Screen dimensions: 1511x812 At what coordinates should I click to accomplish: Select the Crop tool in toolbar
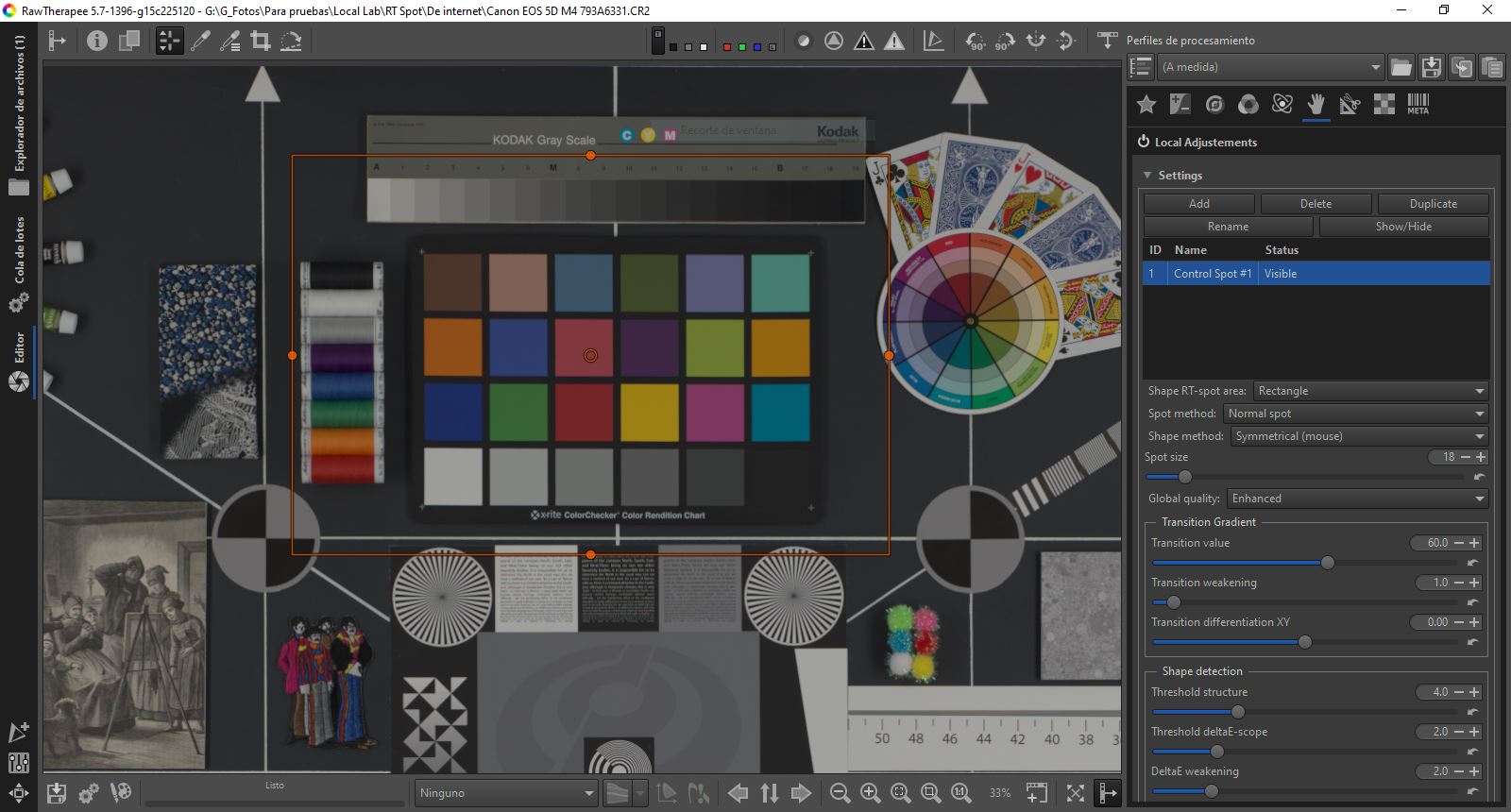pos(261,41)
